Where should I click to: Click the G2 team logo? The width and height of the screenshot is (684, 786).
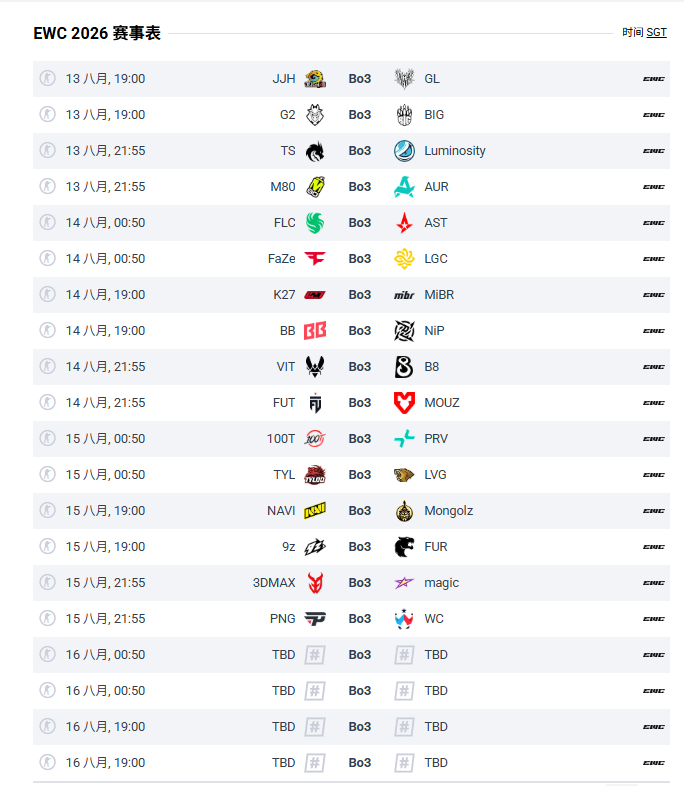click(x=315, y=115)
